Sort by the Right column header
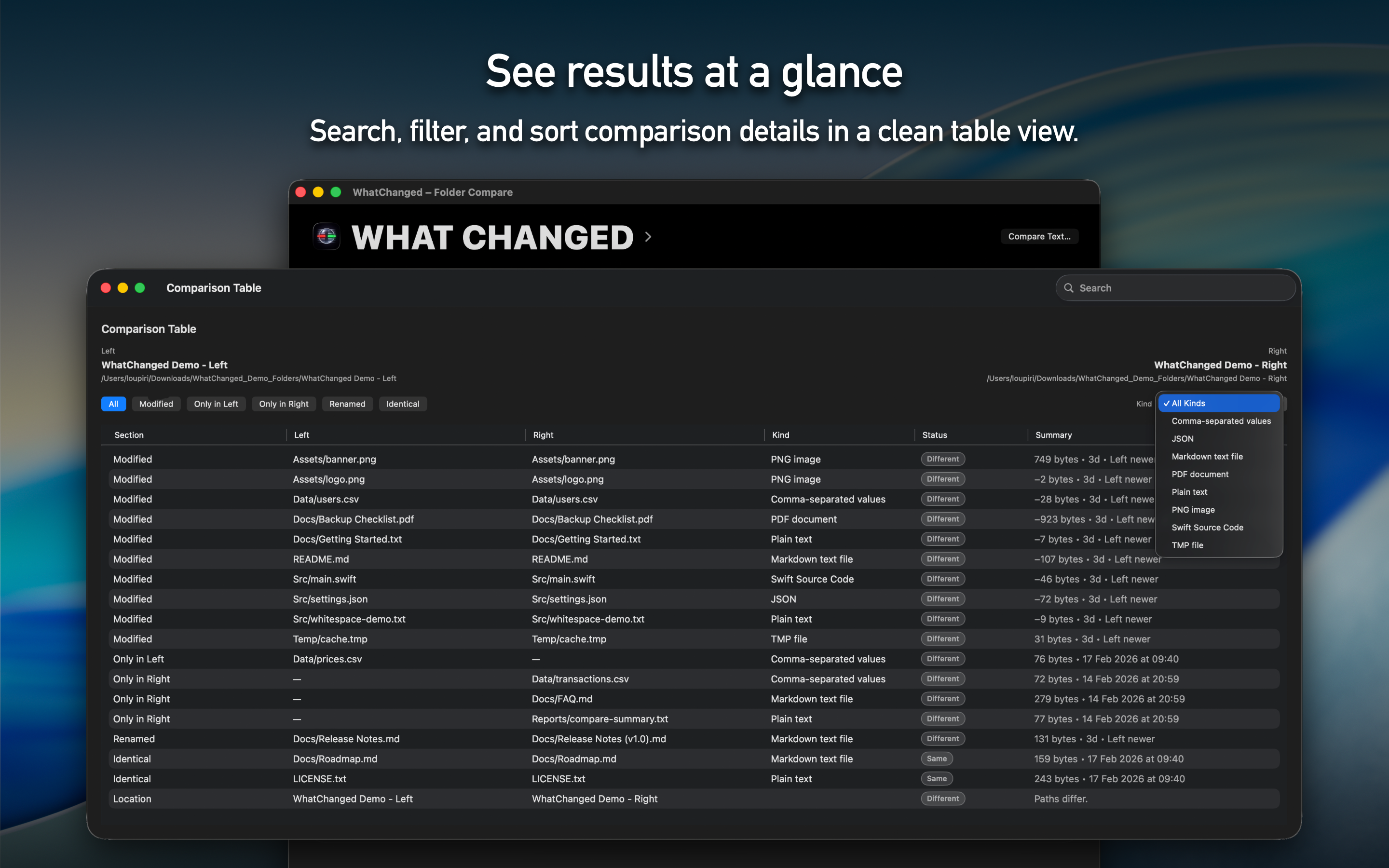This screenshot has height=868, width=1389. pyautogui.click(x=543, y=434)
